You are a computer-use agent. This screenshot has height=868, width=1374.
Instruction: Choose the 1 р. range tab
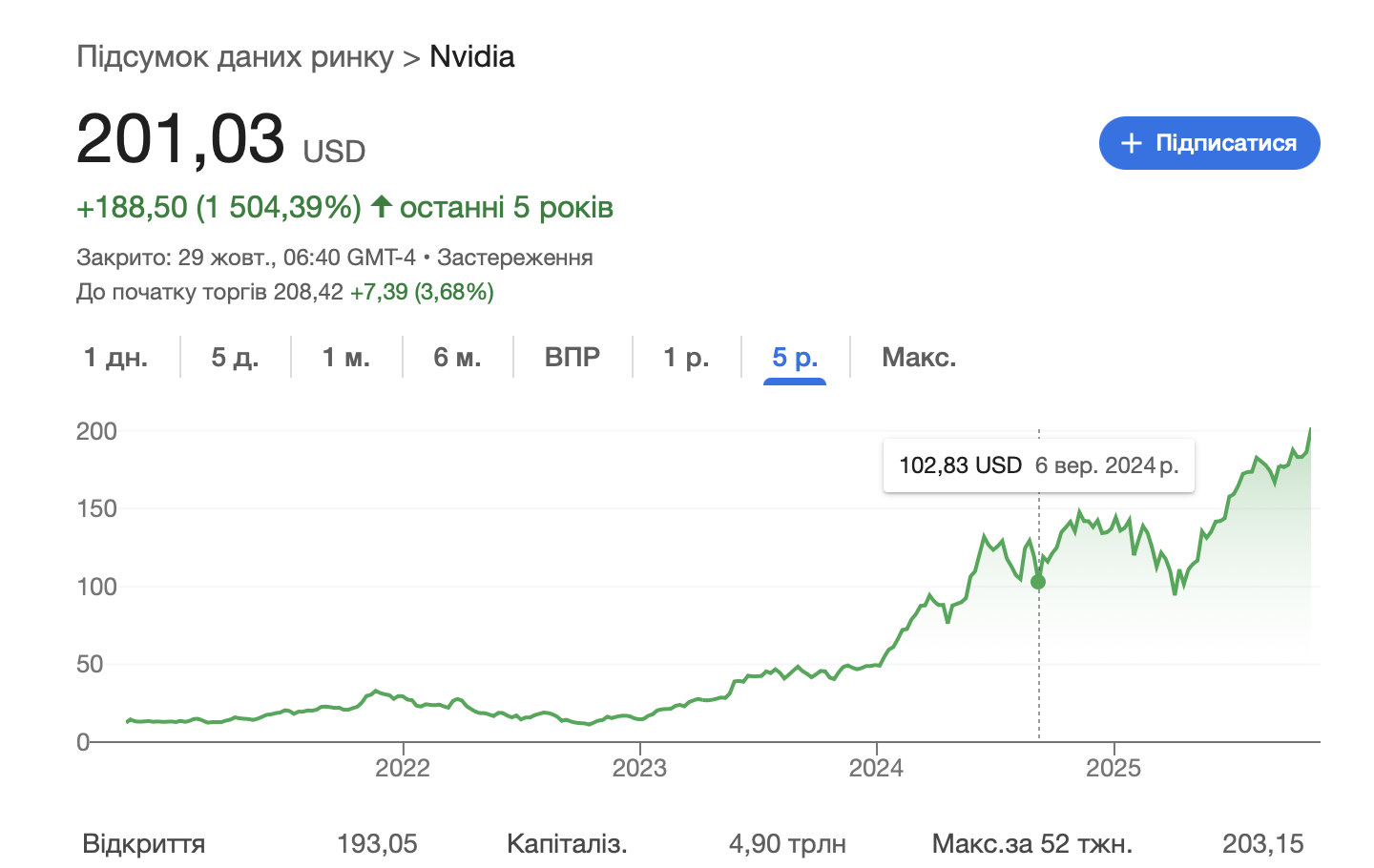(686, 358)
